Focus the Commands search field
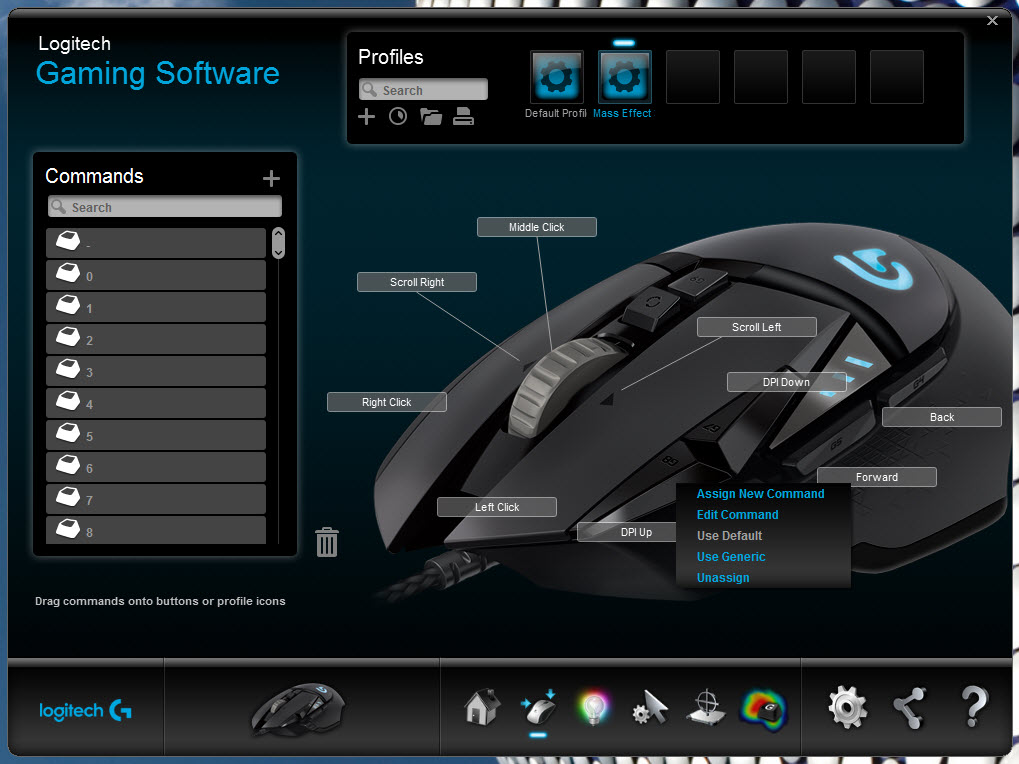Image resolution: width=1019 pixels, height=764 pixels. click(165, 207)
